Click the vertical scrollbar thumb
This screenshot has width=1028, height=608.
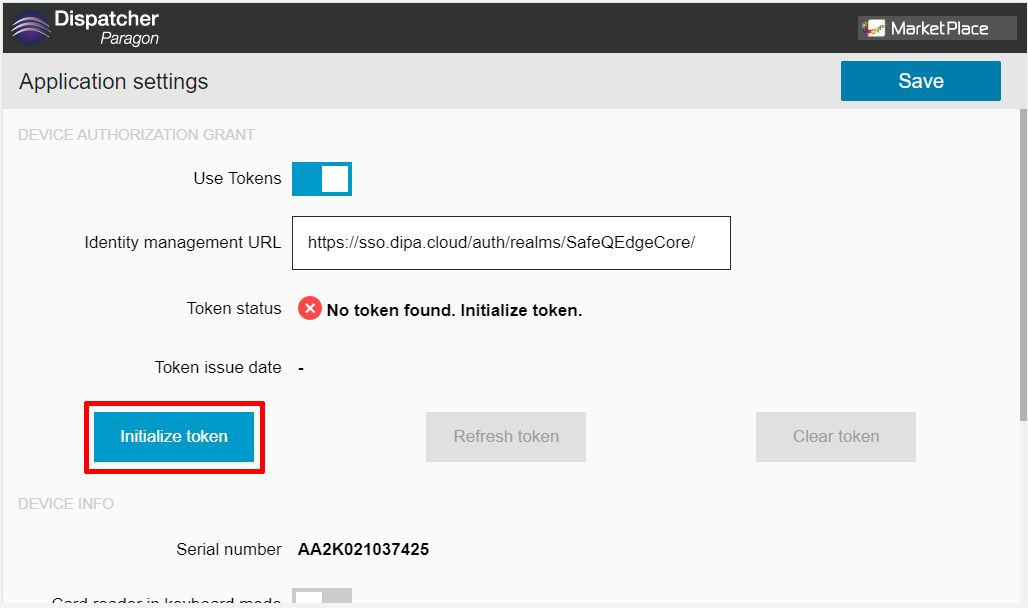(1023, 264)
